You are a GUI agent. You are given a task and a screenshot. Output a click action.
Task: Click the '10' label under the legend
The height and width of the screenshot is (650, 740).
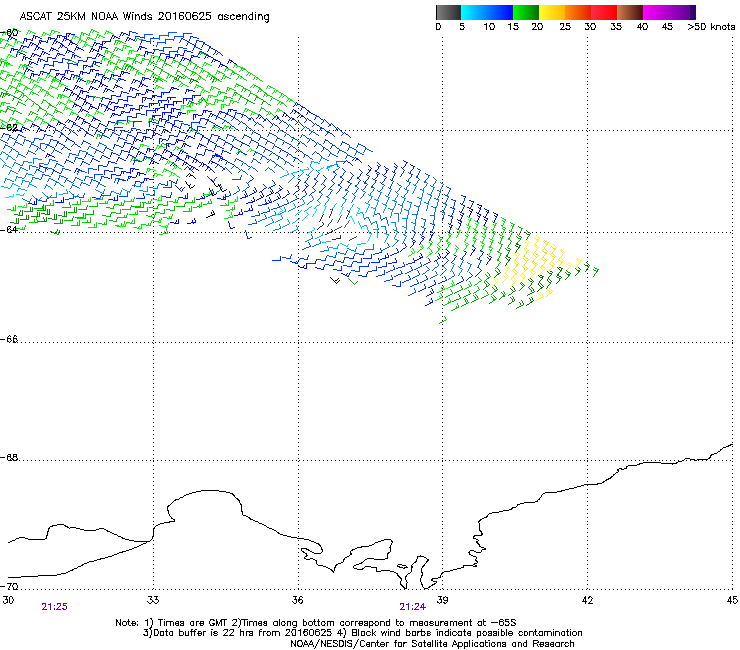489,27
